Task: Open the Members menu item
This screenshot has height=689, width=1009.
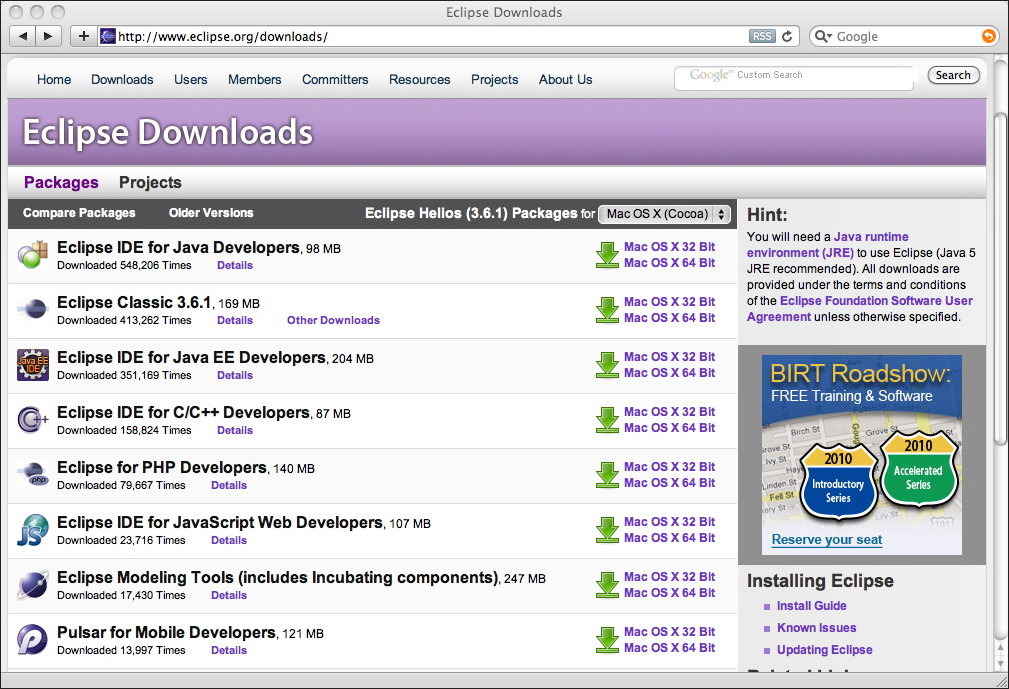Action: point(255,79)
